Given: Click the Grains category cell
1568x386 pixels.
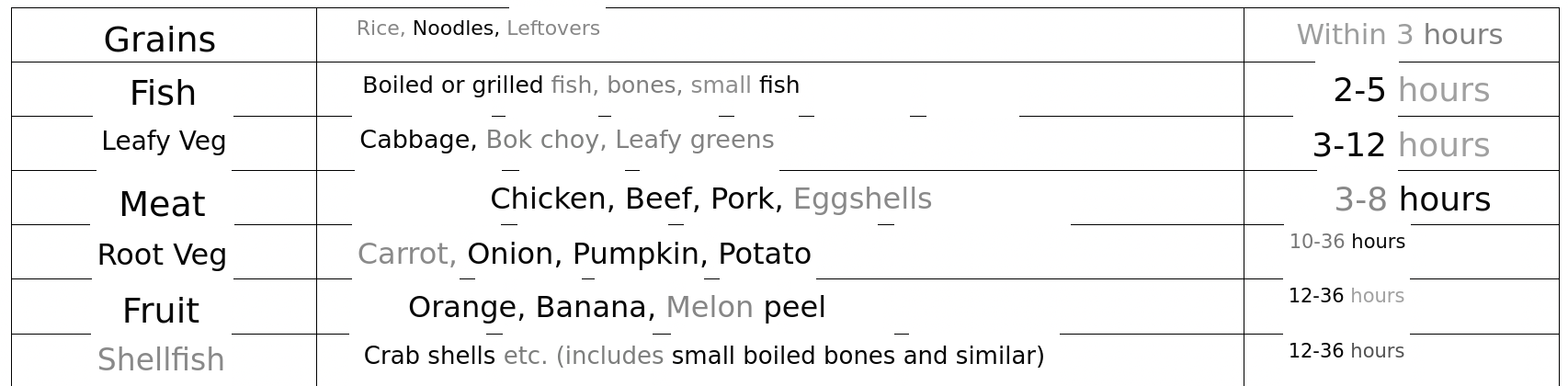Looking at the screenshot, I should pyautogui.click(x=160, y=40).
